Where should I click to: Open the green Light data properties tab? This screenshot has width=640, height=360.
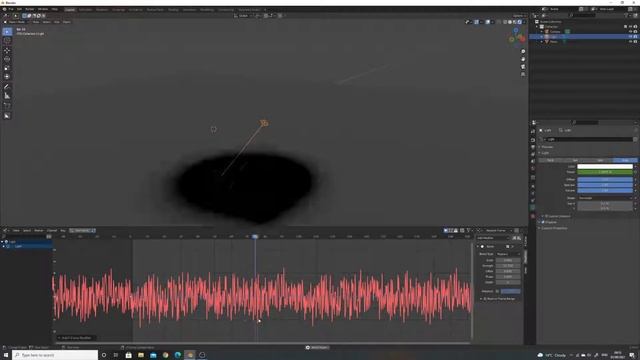[x=533, y=208]
